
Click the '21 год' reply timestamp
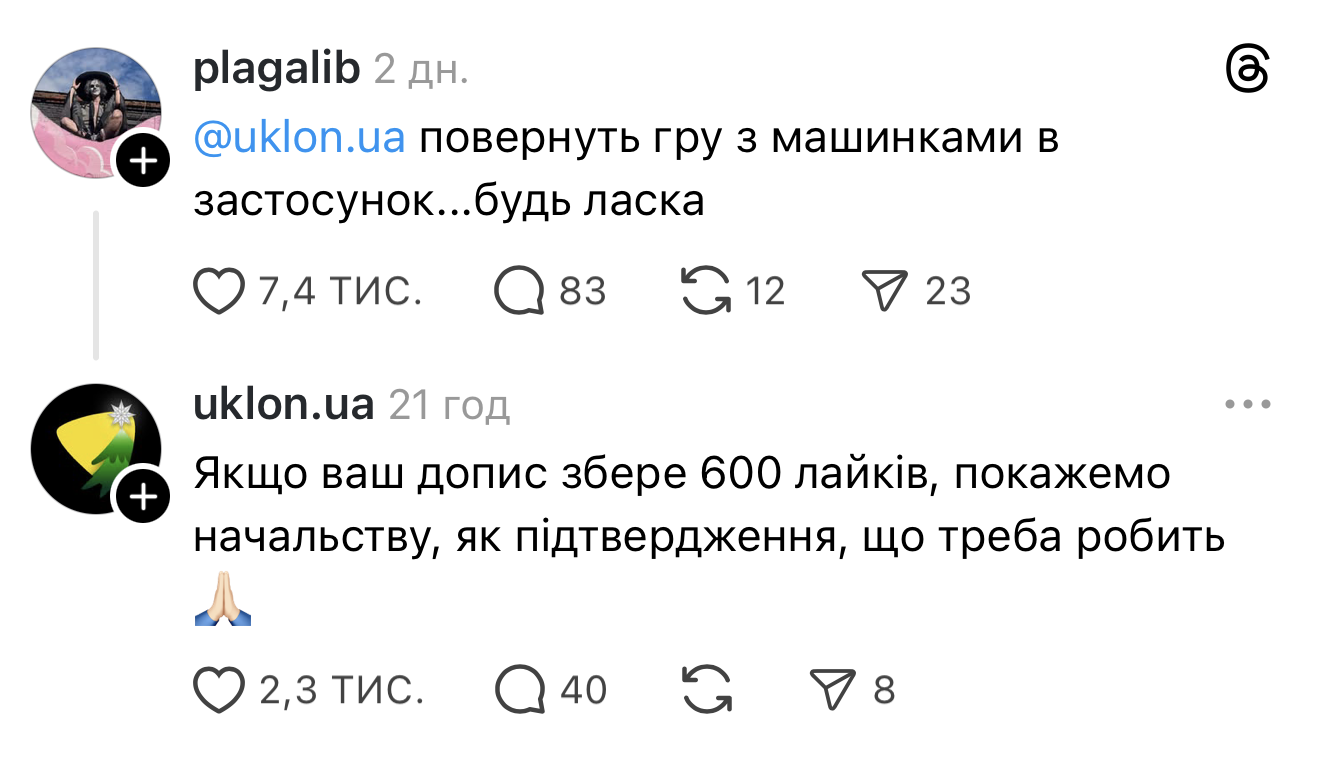click(449, 406)
